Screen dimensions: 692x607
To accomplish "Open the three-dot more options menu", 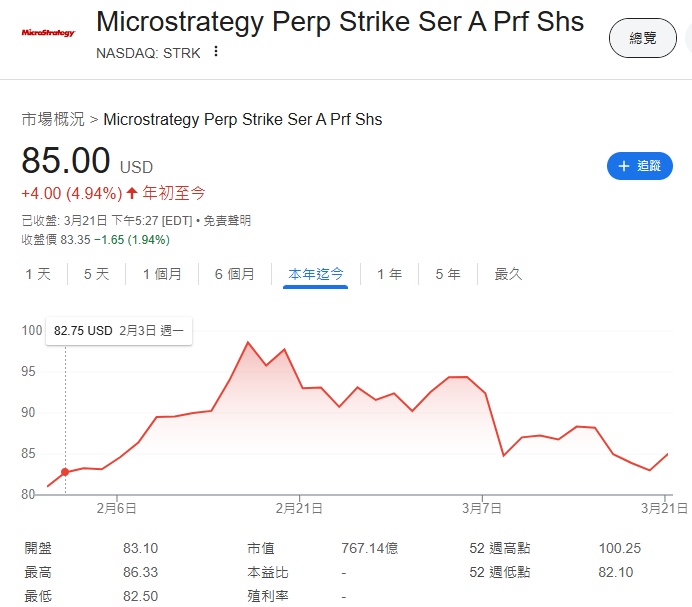I will 216,52.
